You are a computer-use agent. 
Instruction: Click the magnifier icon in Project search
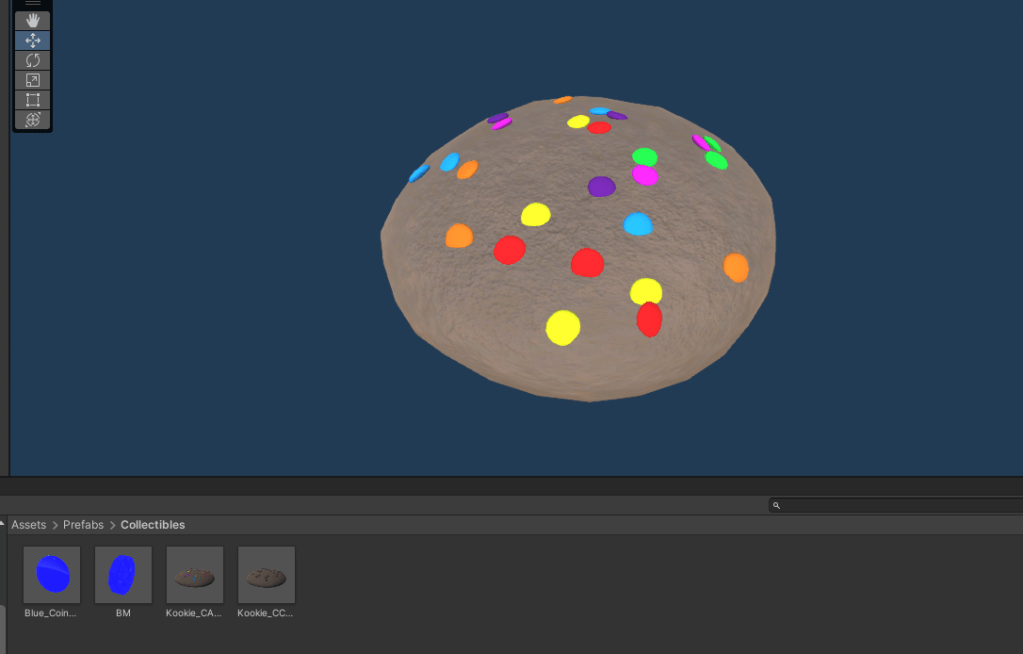tap(776, 506)
